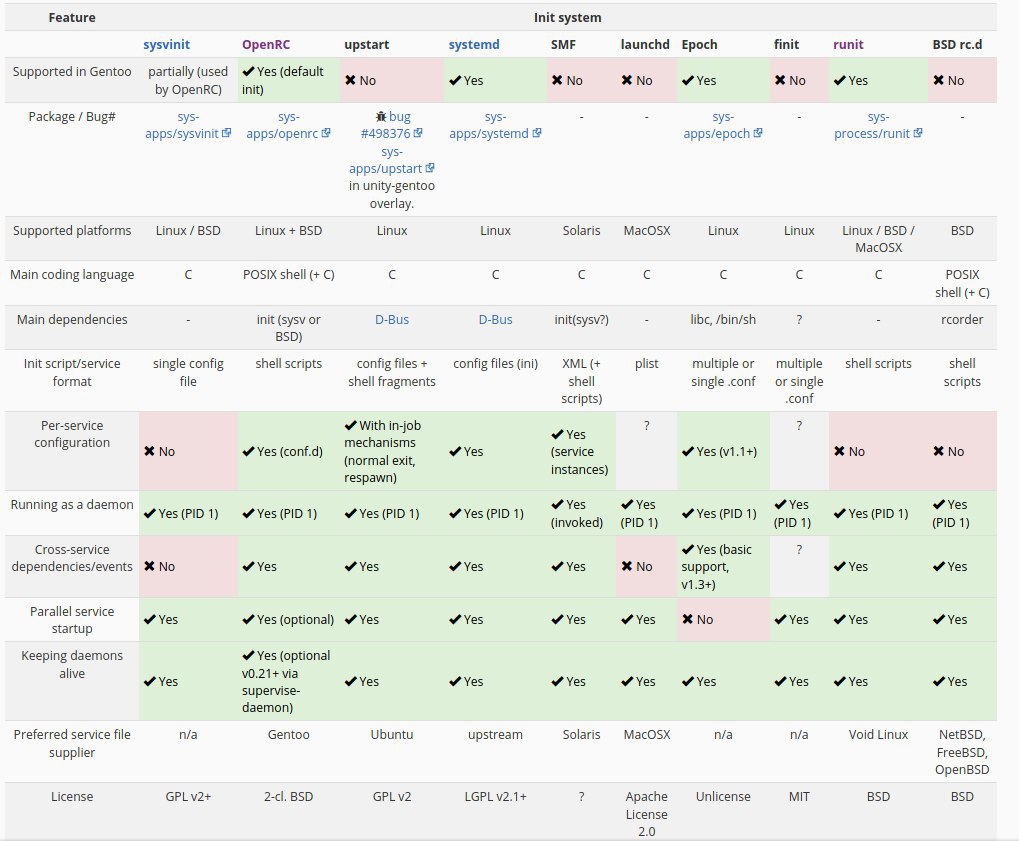Select the 'Feature' column header
Screen dimensions: 1019x841
click(x=72, y=18)
